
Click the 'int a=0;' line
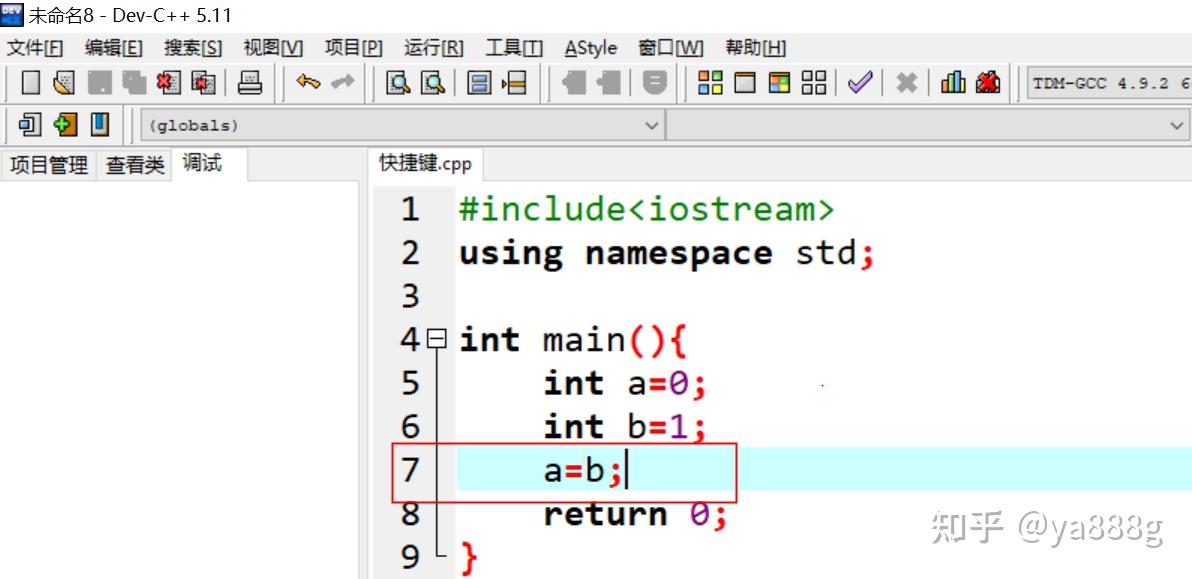tap(625, 384)
